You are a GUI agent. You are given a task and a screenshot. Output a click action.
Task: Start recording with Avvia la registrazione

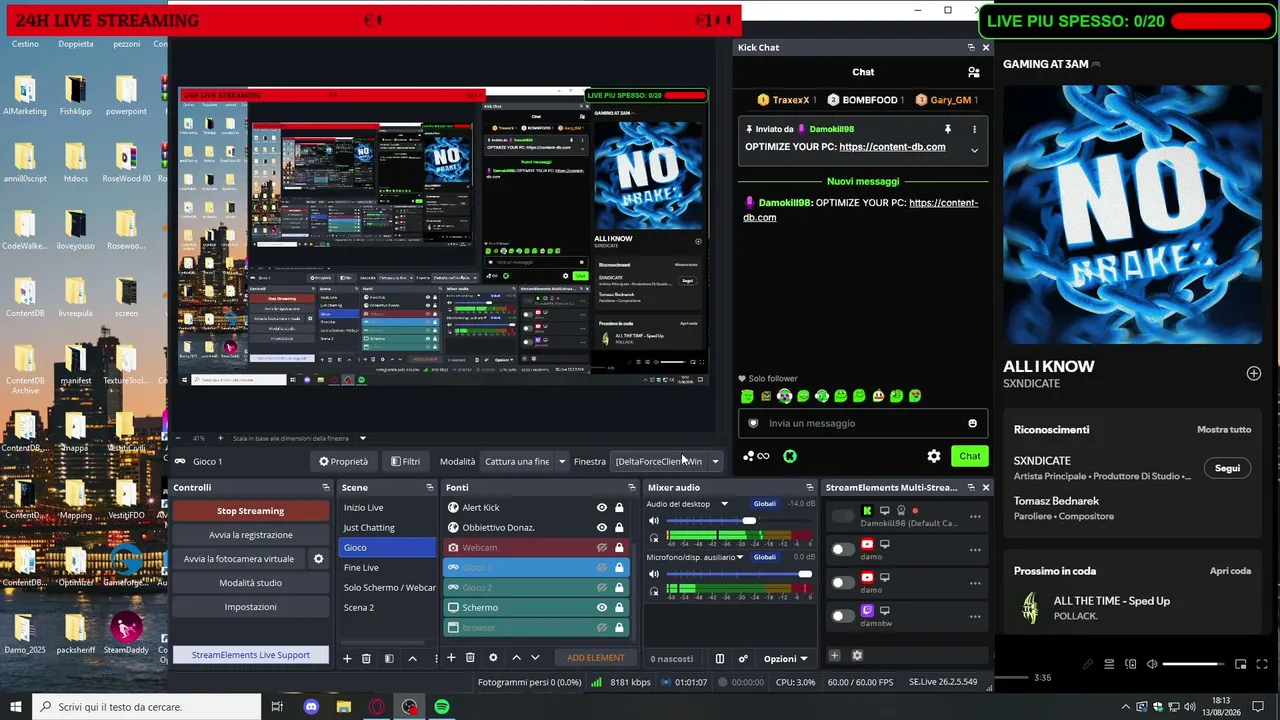(x=250, y=535)
